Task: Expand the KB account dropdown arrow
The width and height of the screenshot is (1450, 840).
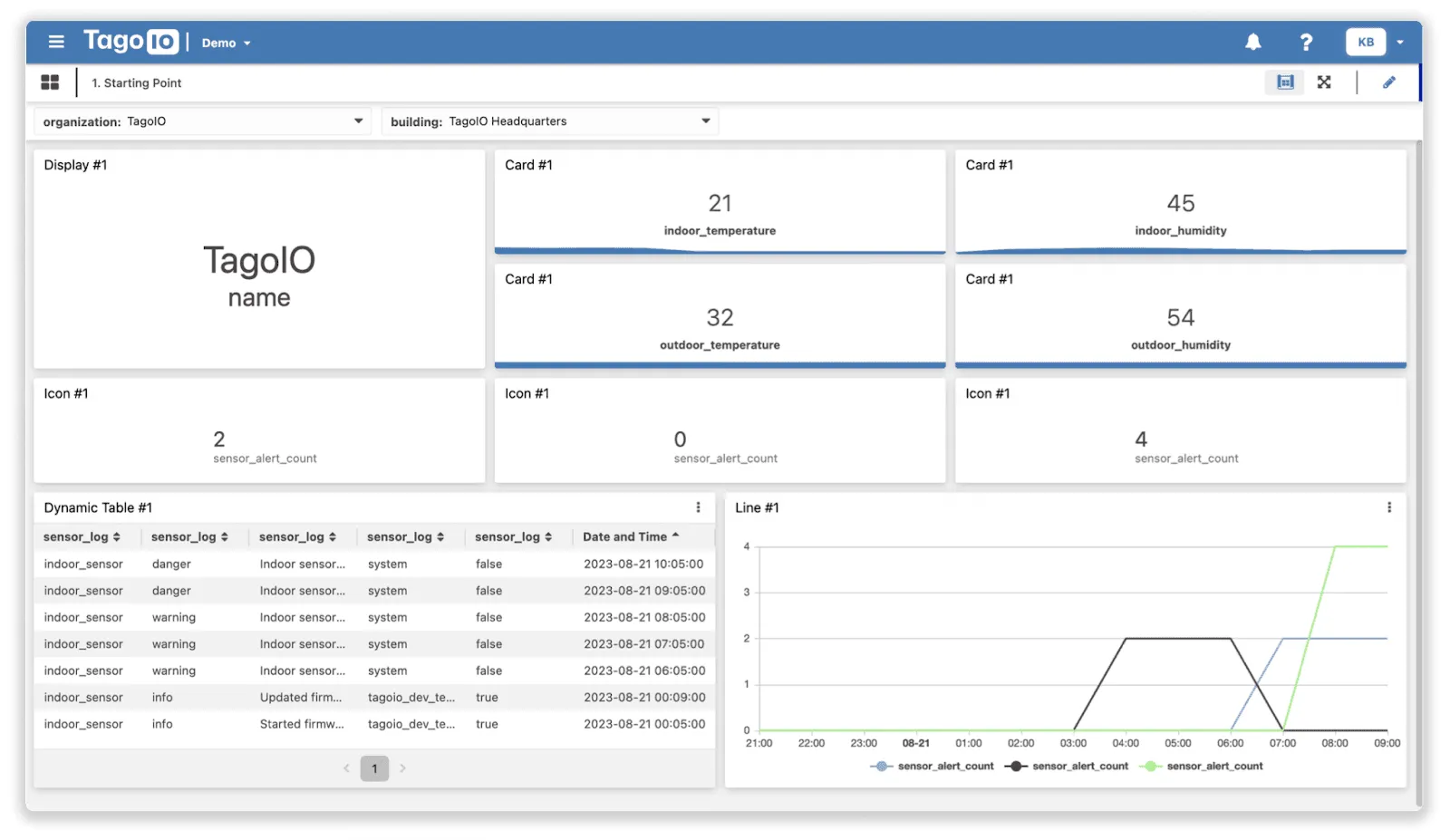Action: pyautogui.click(x=1400, y=42)
